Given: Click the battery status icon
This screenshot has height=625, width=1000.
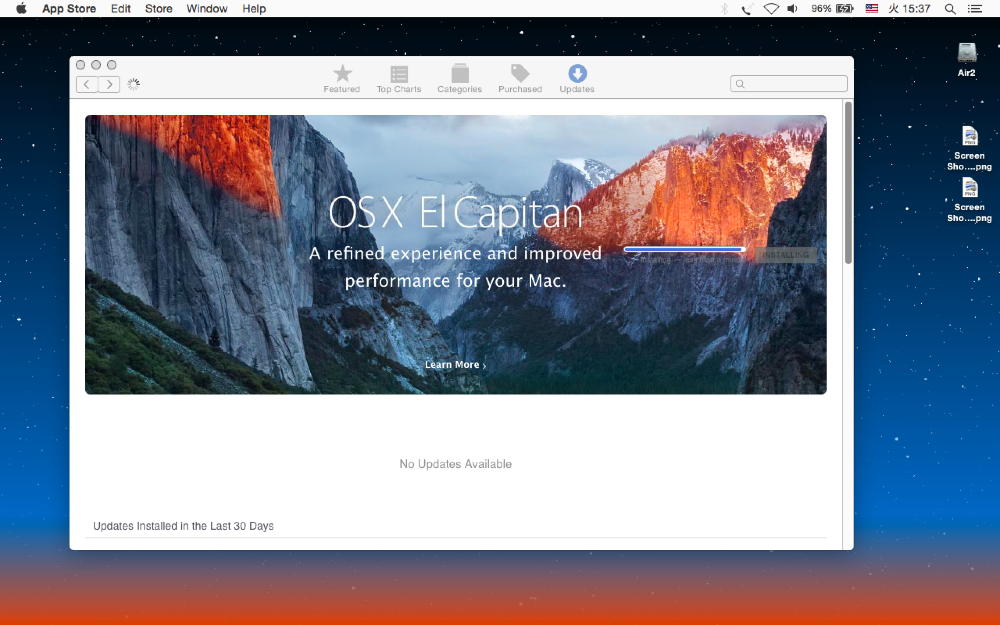Looking at the screenshot, I should (x=844, y=9).
